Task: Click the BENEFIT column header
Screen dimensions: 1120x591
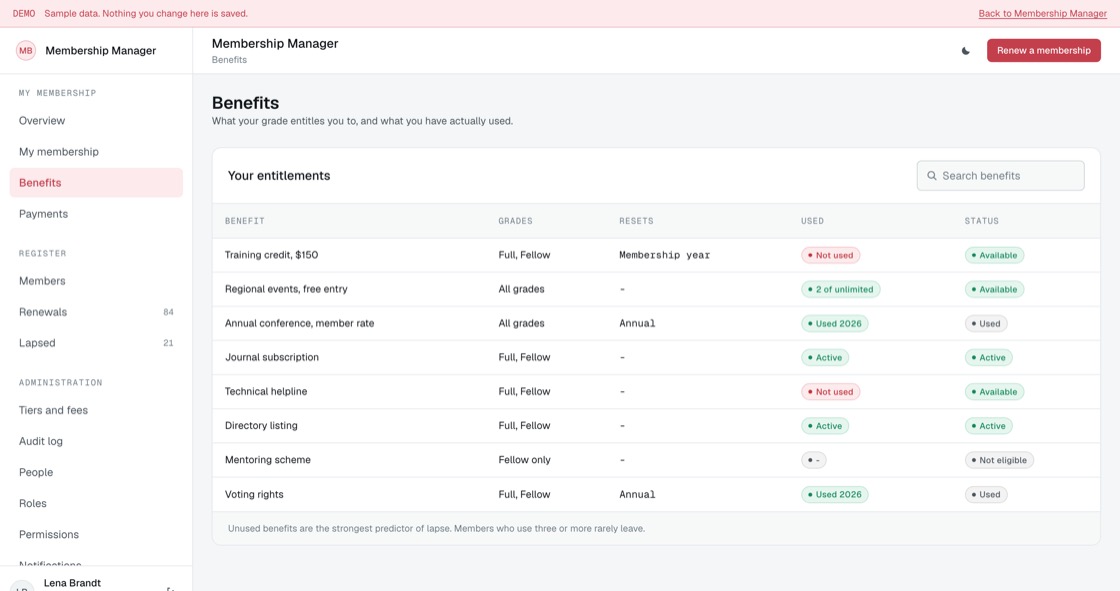Action: click(x=245, y=221)
